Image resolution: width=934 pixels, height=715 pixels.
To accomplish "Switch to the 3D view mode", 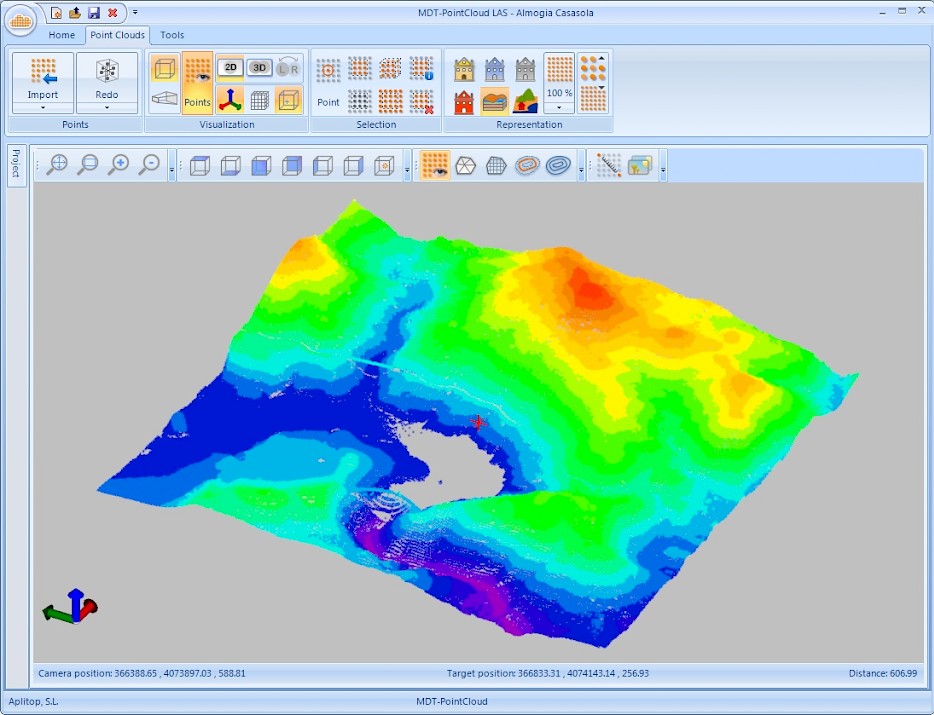I will pyautogui.click(x=259, y=68).
